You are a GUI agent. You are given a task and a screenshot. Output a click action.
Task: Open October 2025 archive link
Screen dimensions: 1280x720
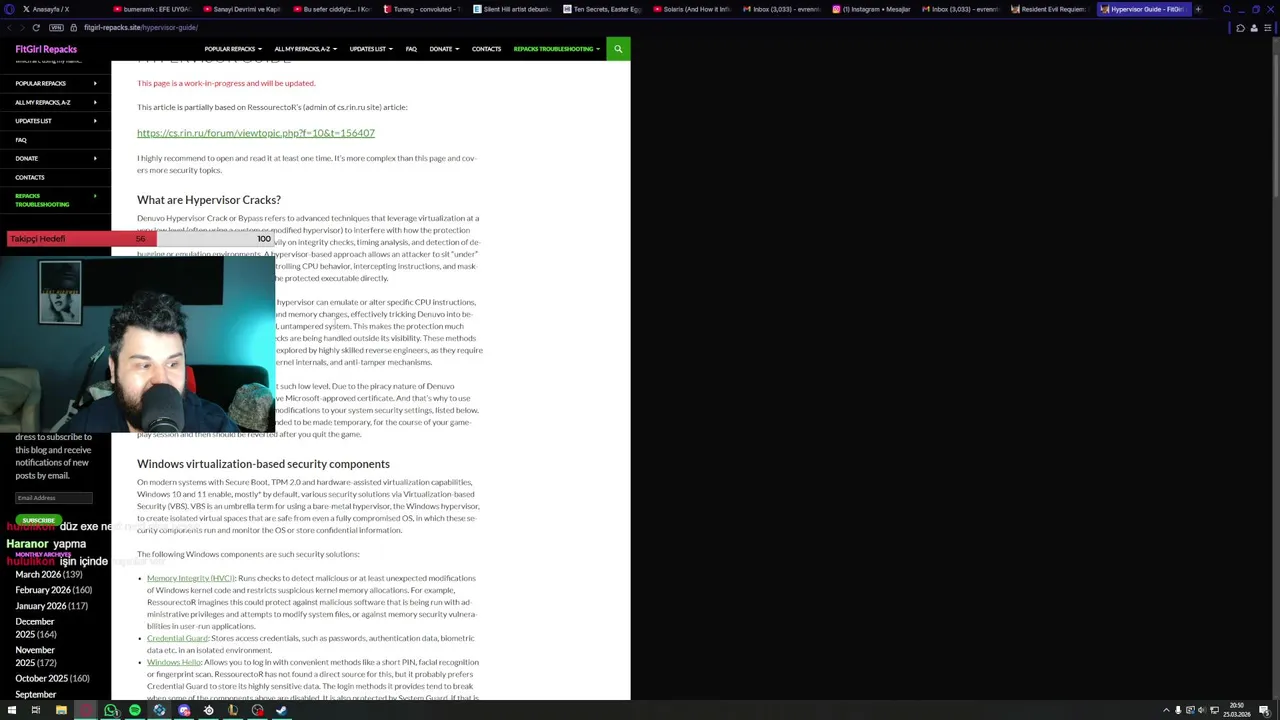pos(40,678)
